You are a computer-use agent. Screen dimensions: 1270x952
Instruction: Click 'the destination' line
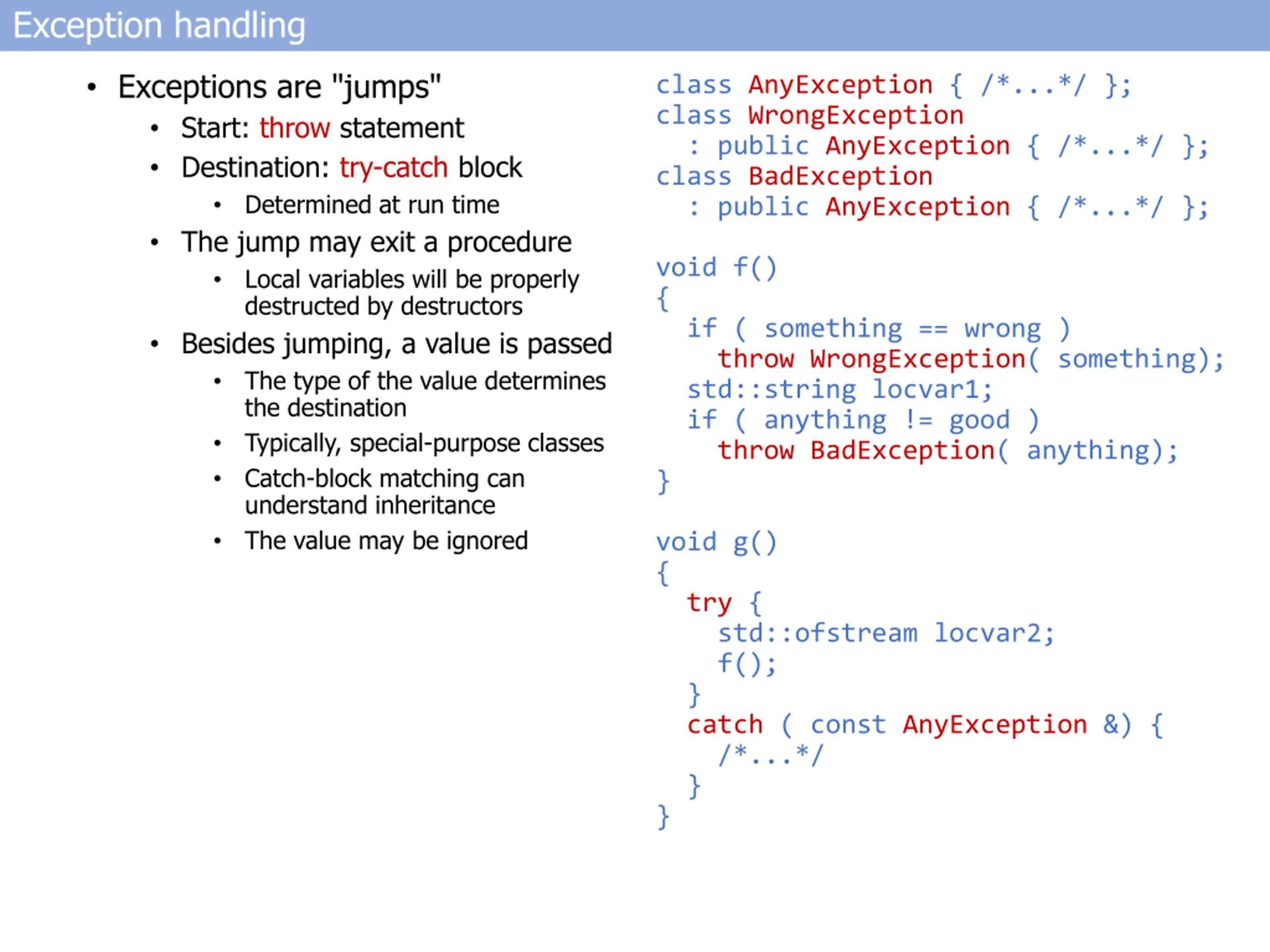325,408
